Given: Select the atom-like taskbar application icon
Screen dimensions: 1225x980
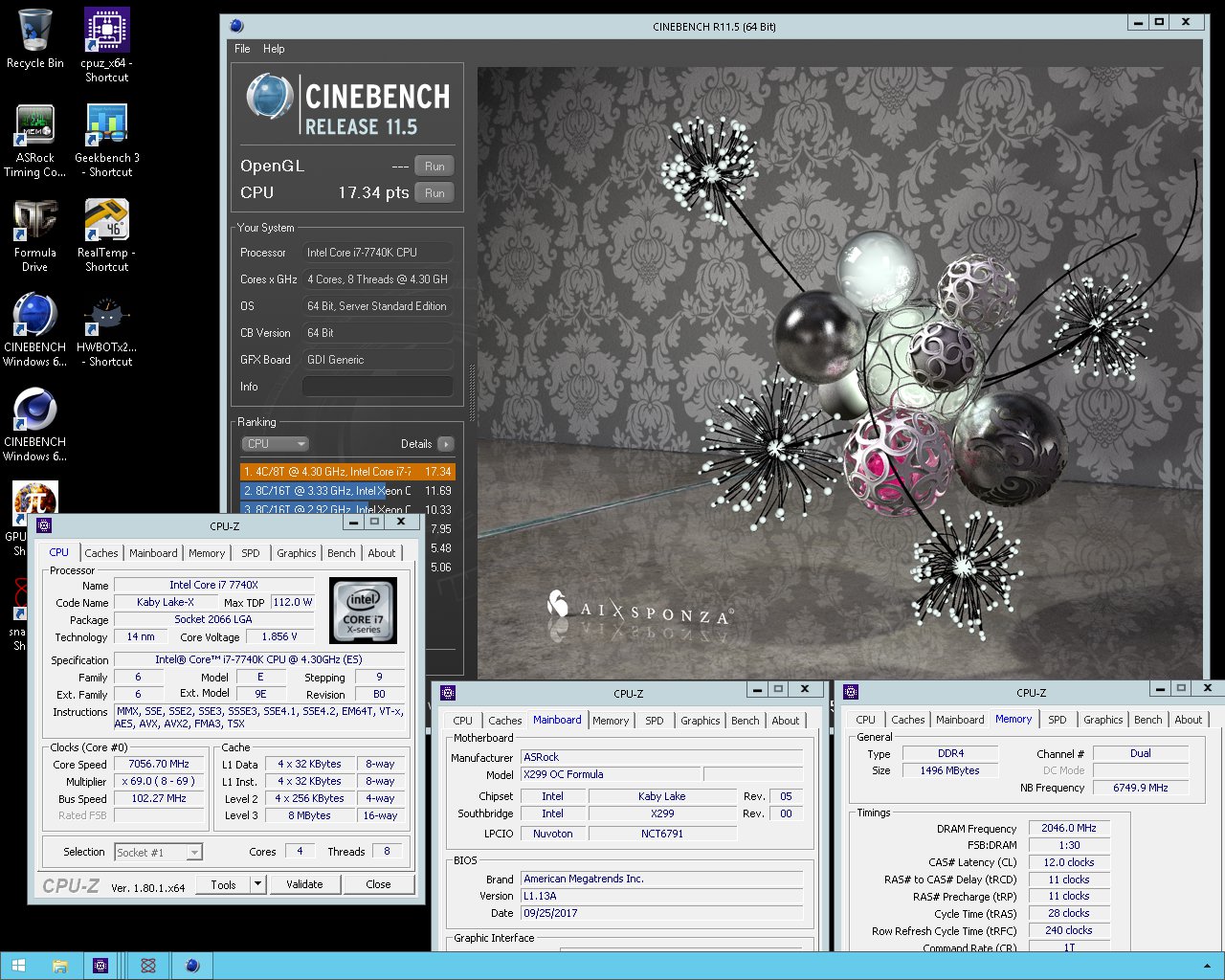Looking at the screenshot, I should point(148,966).
